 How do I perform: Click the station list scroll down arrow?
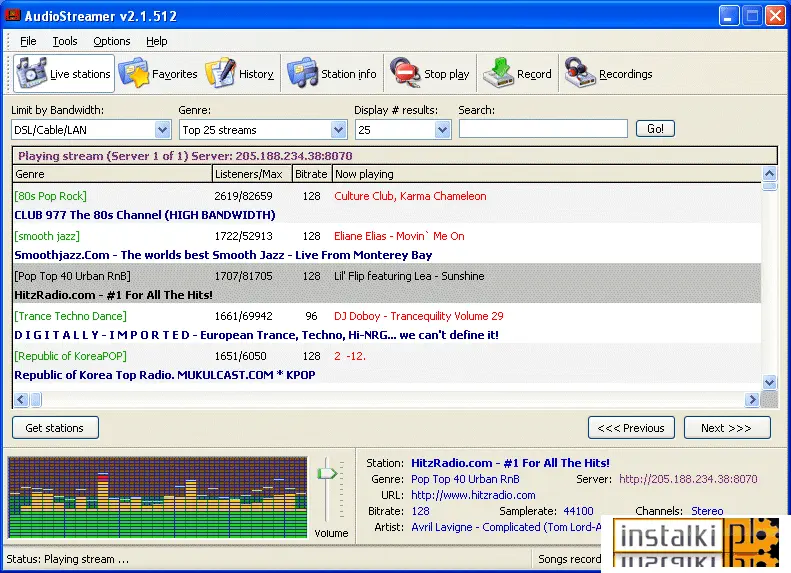point(769,382)
